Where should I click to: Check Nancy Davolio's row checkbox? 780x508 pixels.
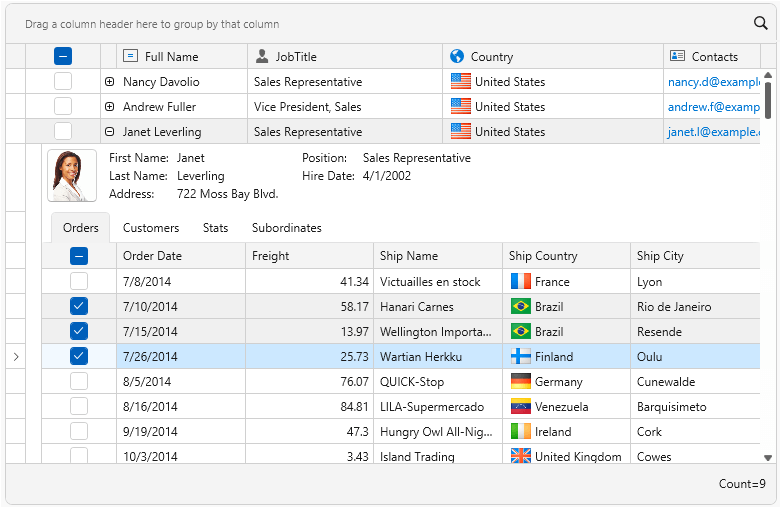click(63, 81)
